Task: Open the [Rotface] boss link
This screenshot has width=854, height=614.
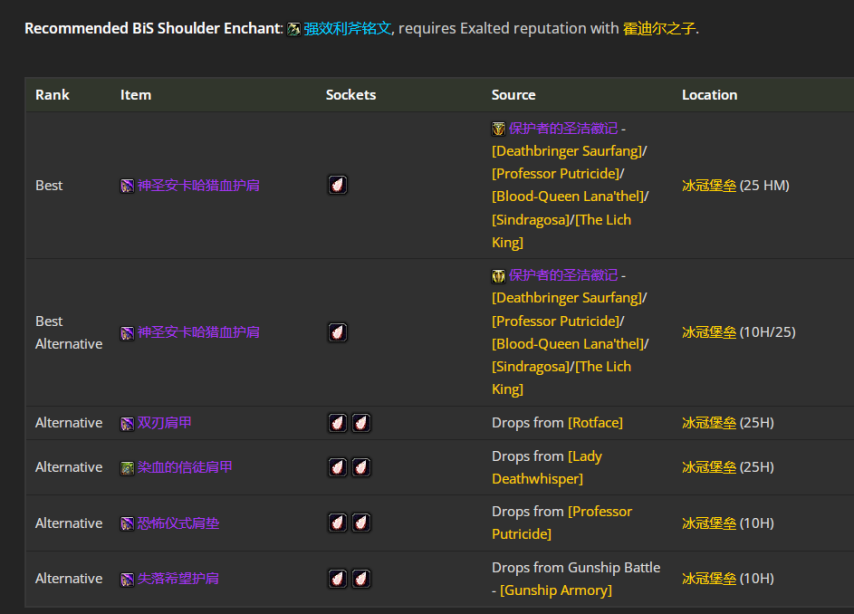Action: click(x=595, y=423)
